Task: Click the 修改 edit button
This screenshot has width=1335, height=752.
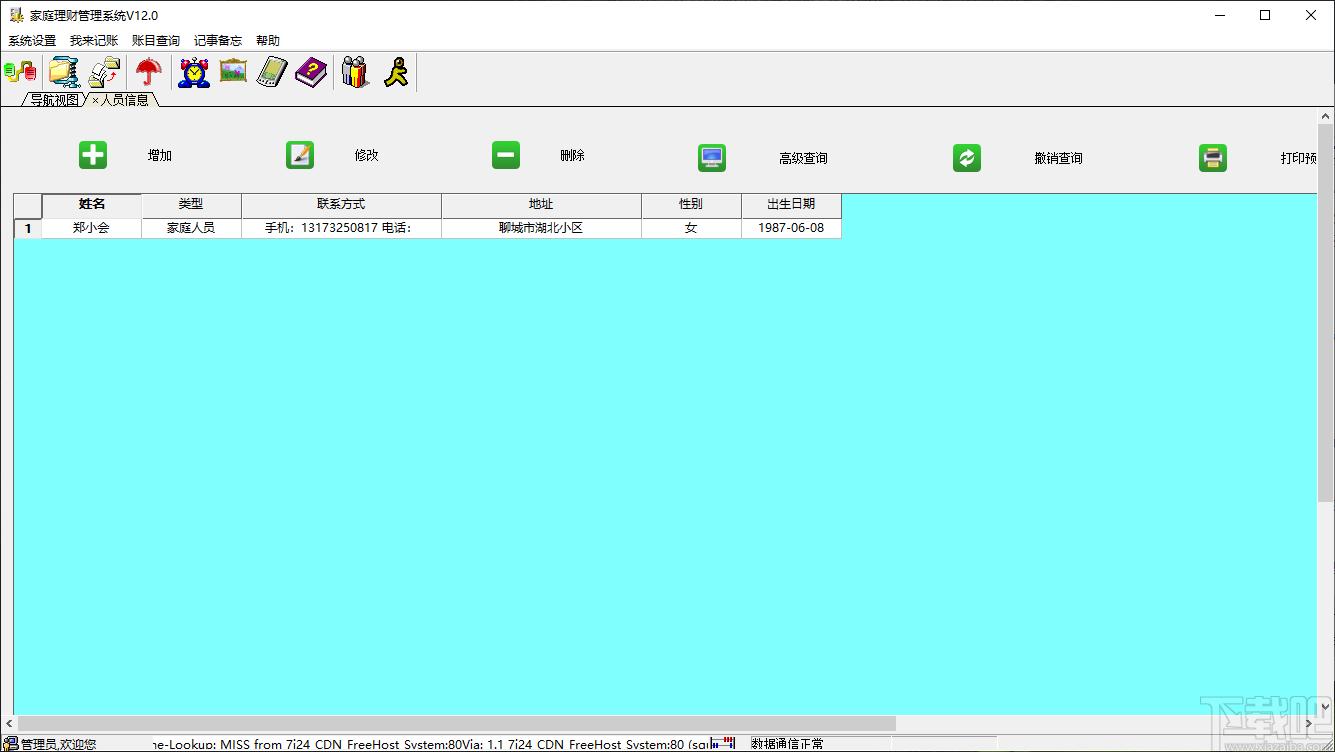Action: (300, 155)
